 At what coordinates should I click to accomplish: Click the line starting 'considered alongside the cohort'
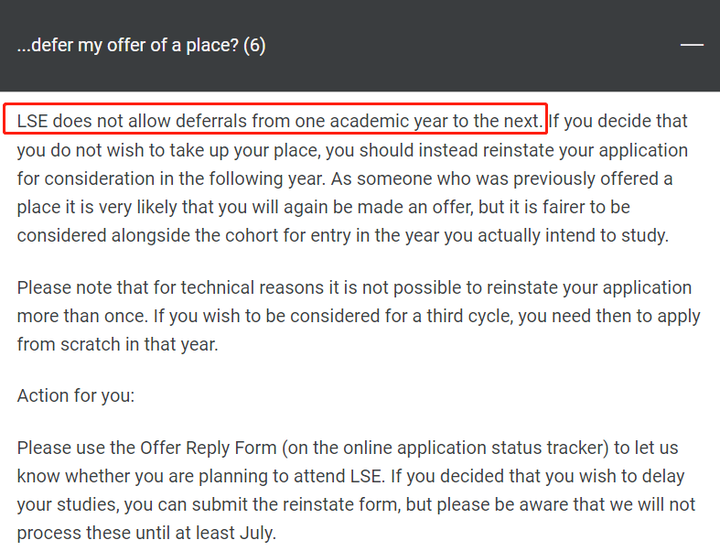point(343,236)
